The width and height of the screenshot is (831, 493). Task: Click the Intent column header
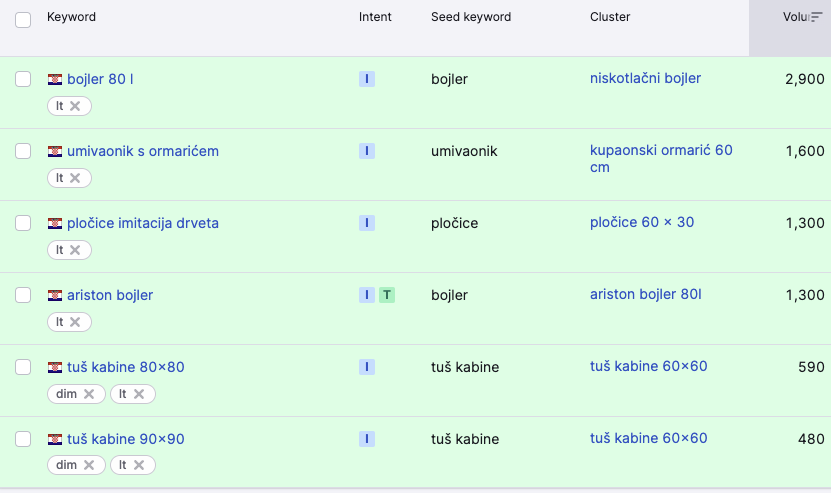[x=375, y=17]
